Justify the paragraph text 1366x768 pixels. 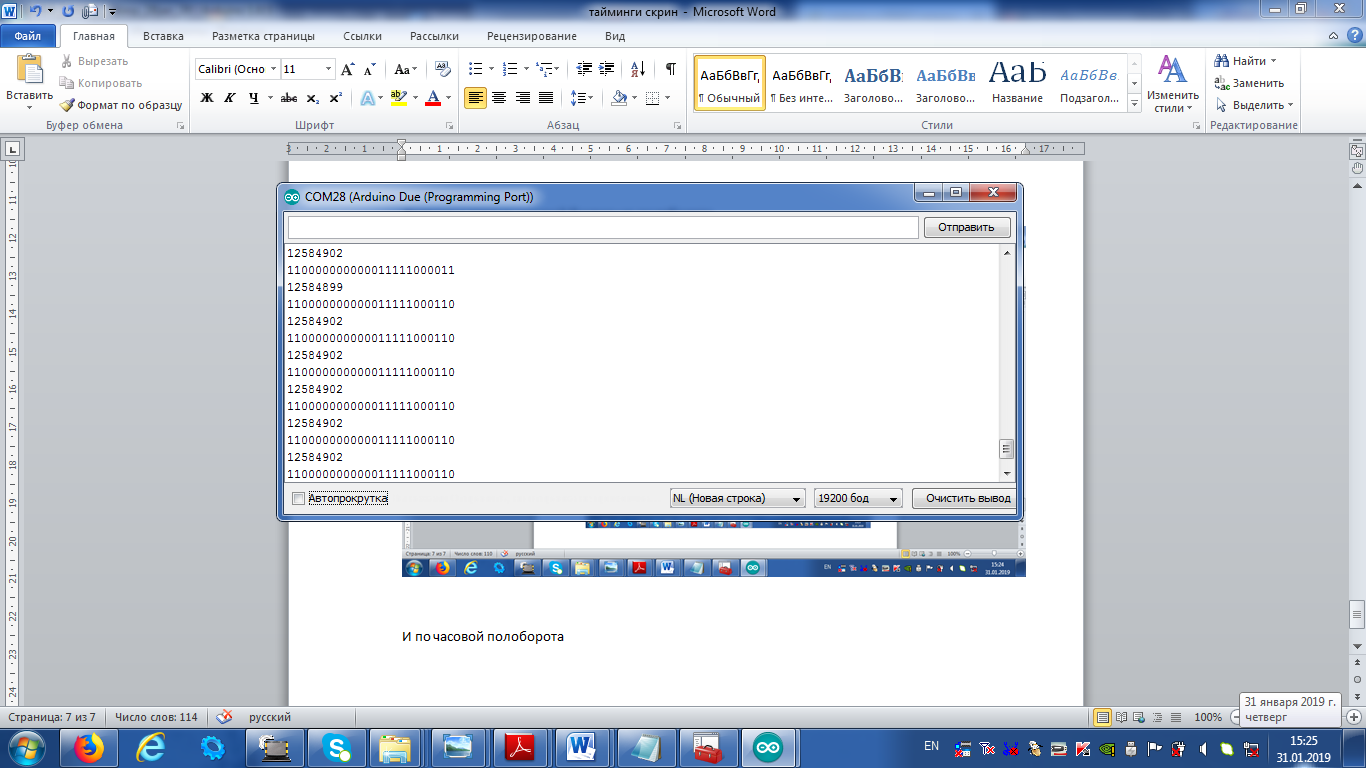(x=546, y=98)
